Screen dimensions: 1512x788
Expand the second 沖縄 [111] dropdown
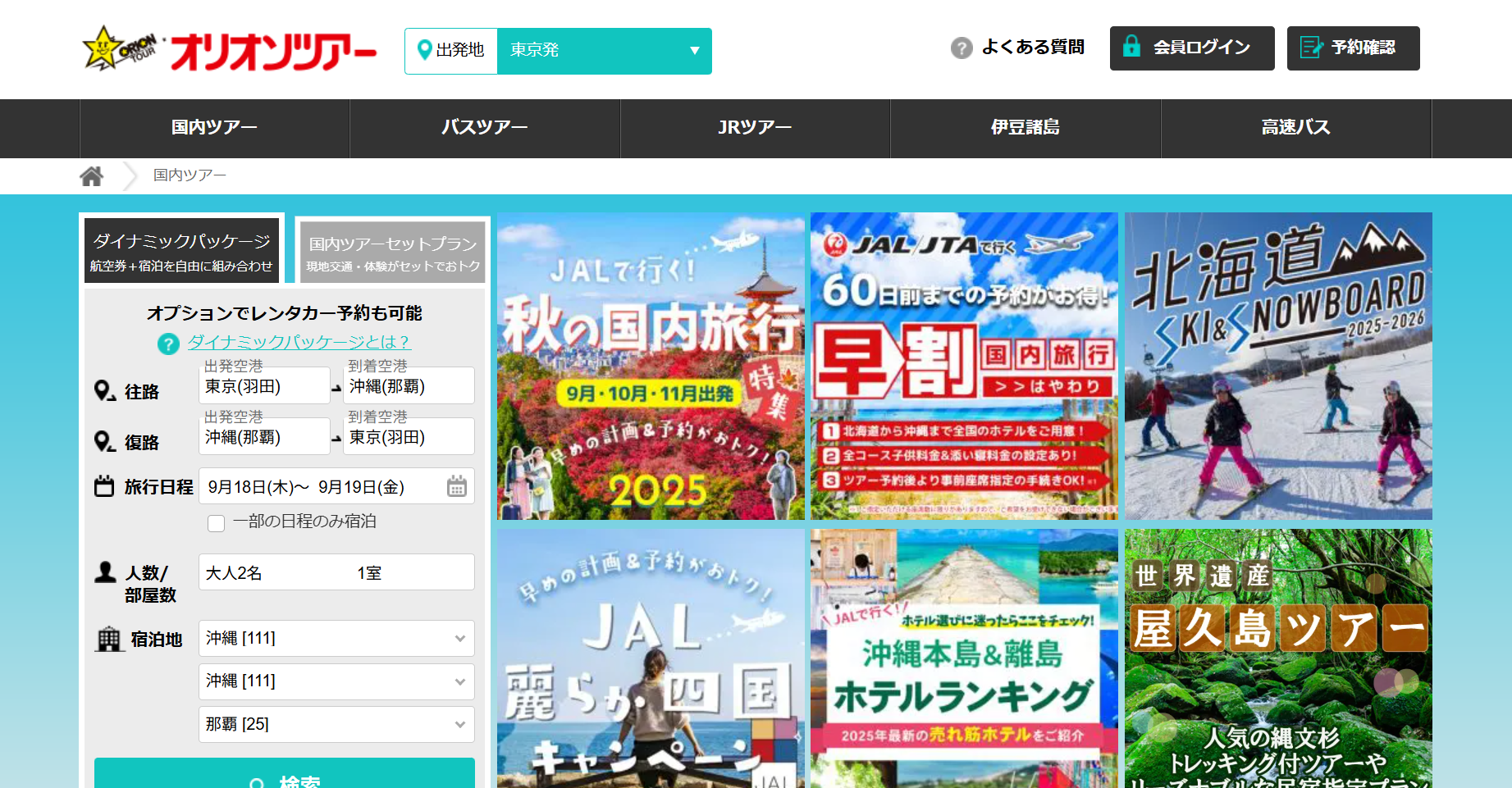click(x=336, y=681)
